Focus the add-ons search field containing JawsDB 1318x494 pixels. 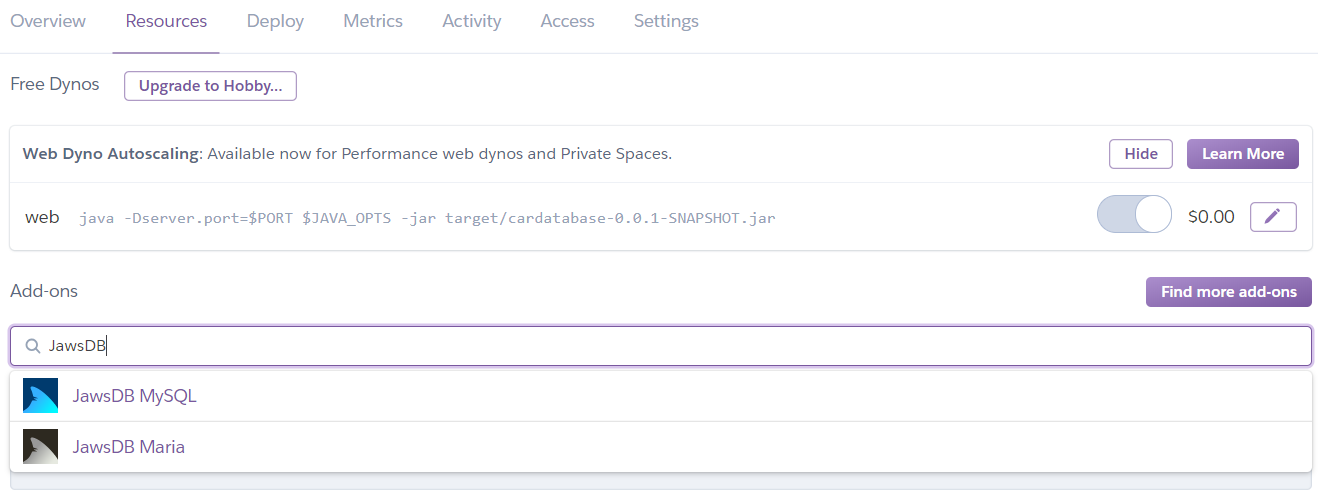(x=660, y=346)
